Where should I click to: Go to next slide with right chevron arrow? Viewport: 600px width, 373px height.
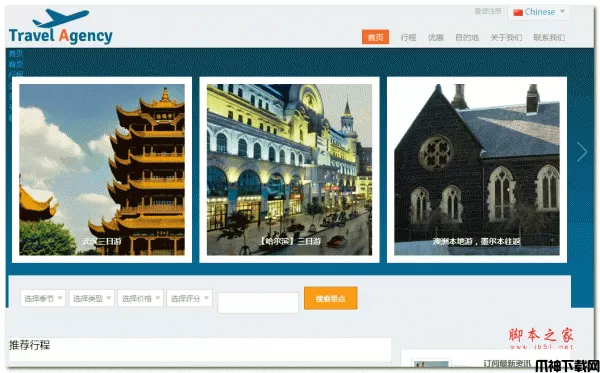582,152
